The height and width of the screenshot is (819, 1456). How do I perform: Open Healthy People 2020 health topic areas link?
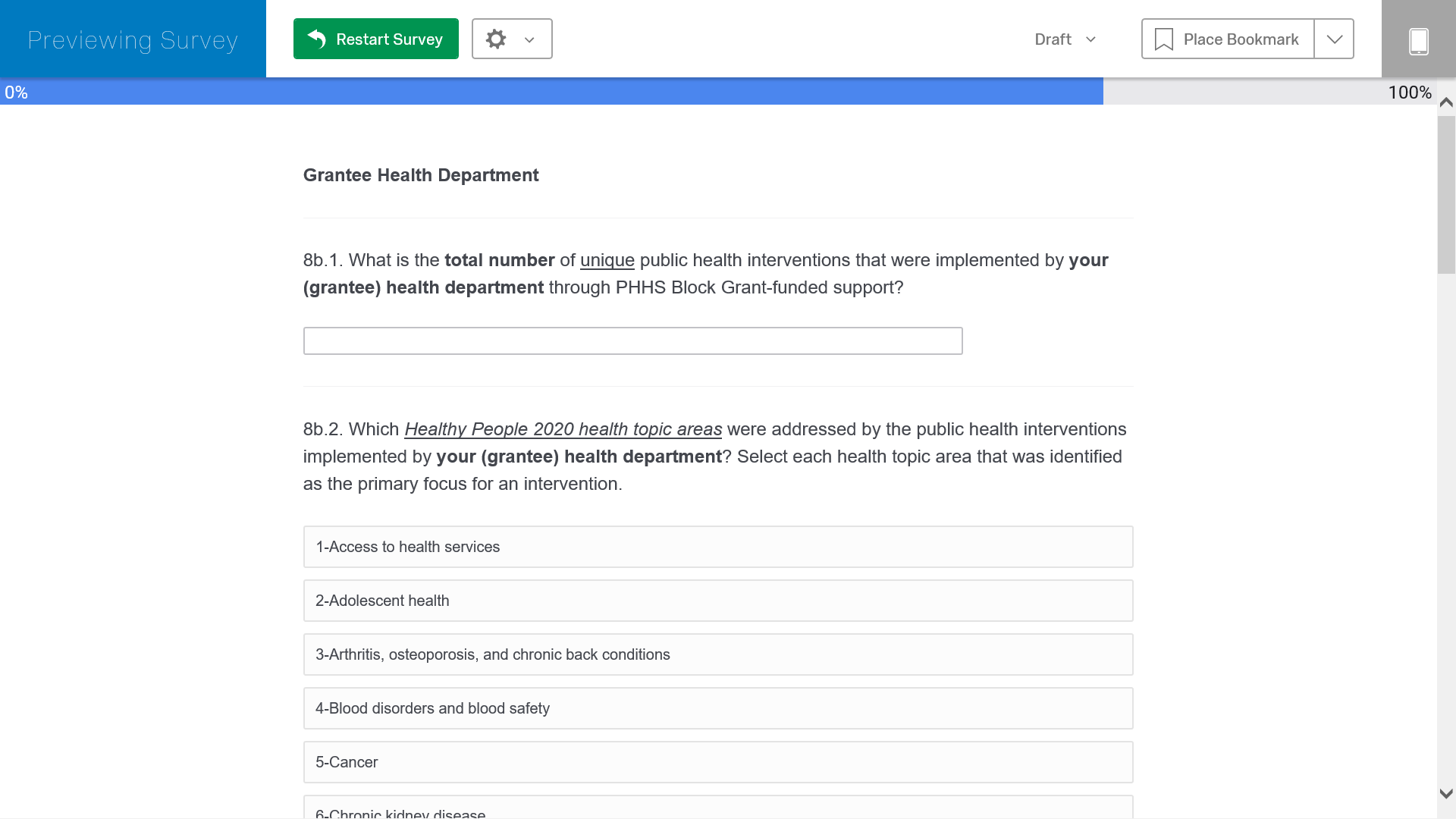563,429
